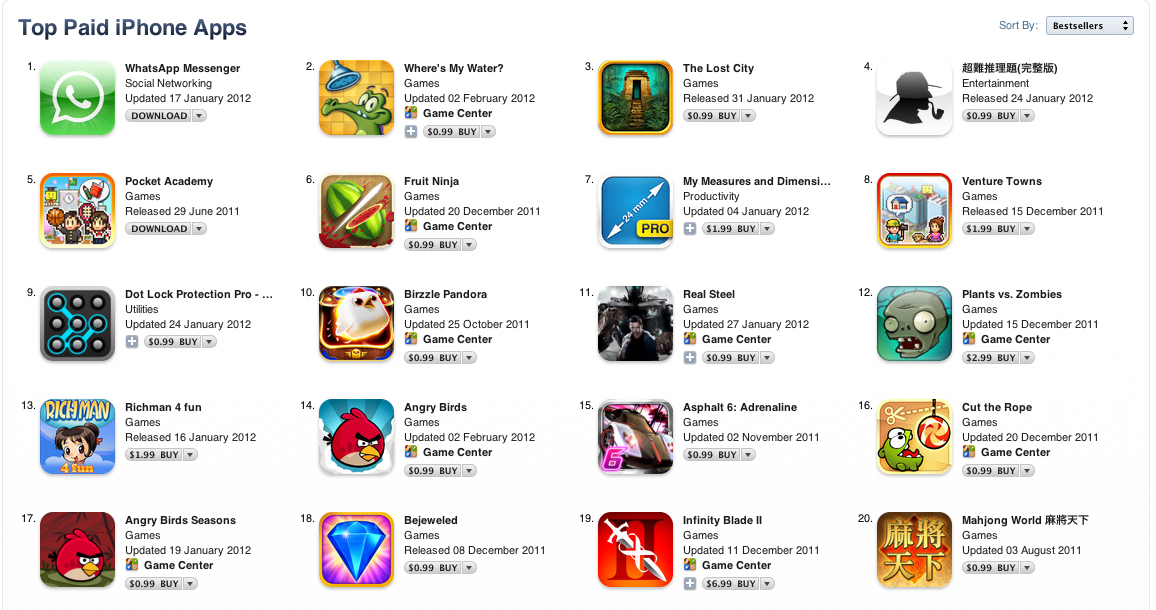Expand arrow next to WhatsApp Download button

[x=199, y=116]
